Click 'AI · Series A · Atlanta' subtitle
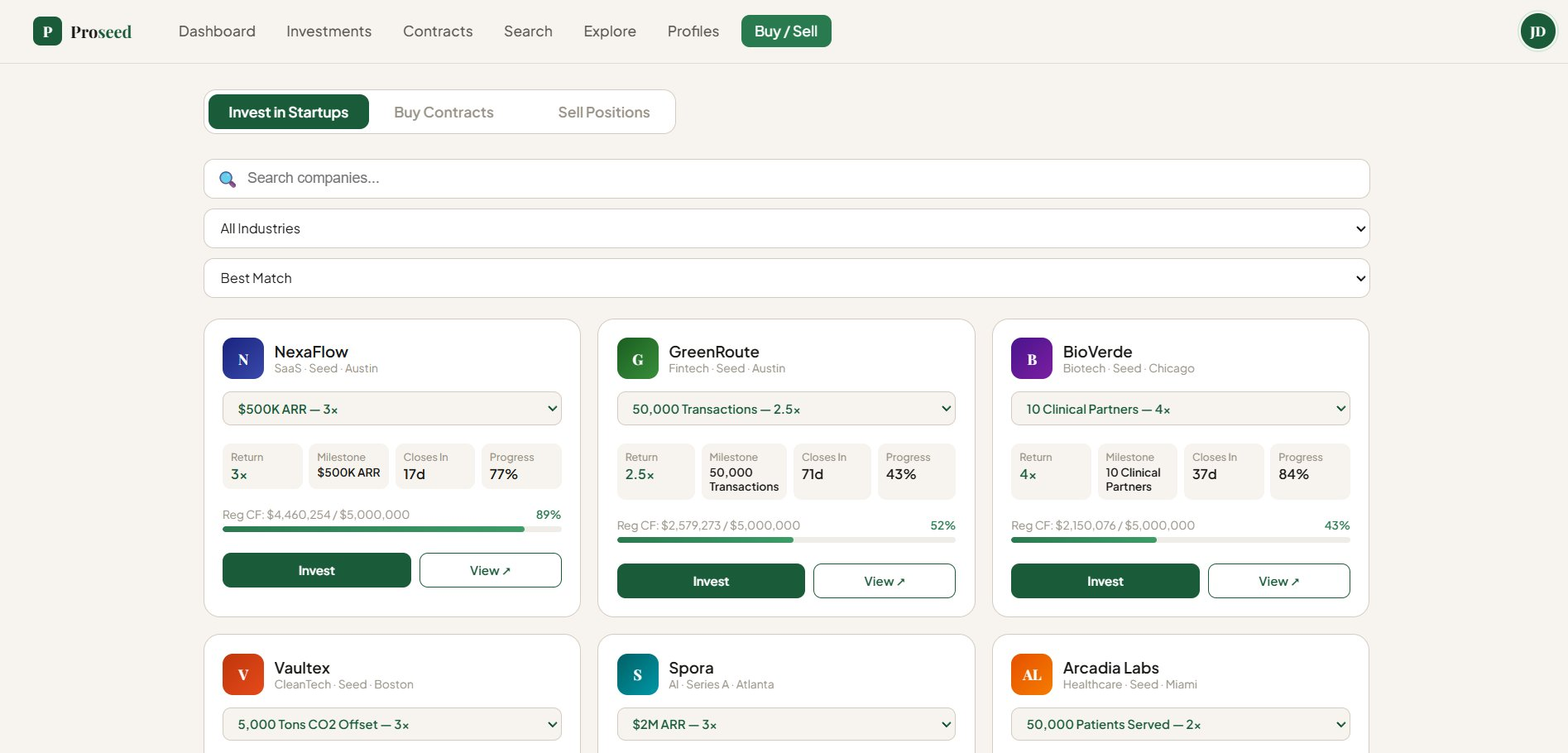This screenshot has width=1568, height=753. (722, 684)
